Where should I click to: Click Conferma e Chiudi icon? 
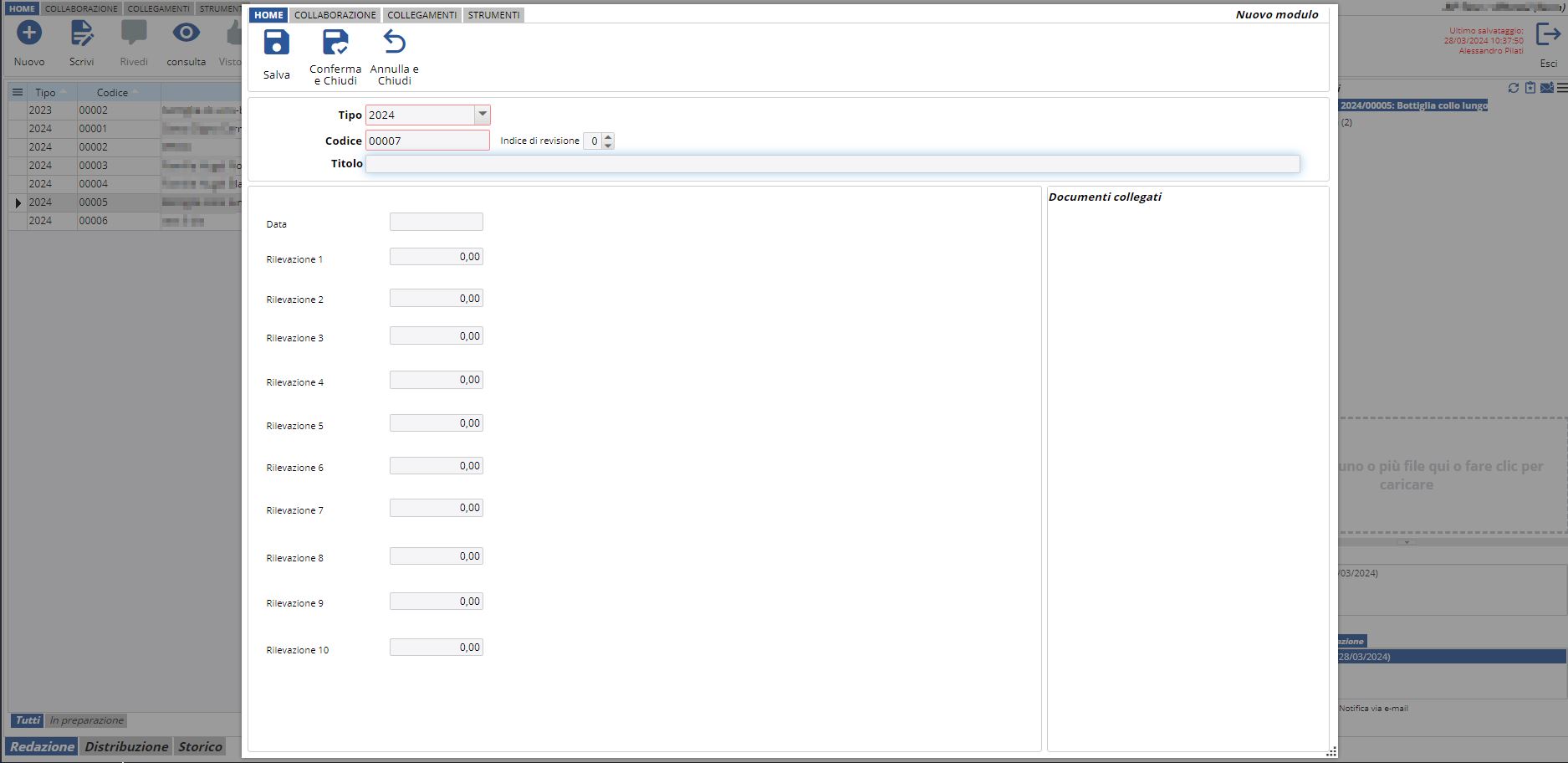[335, 44]
